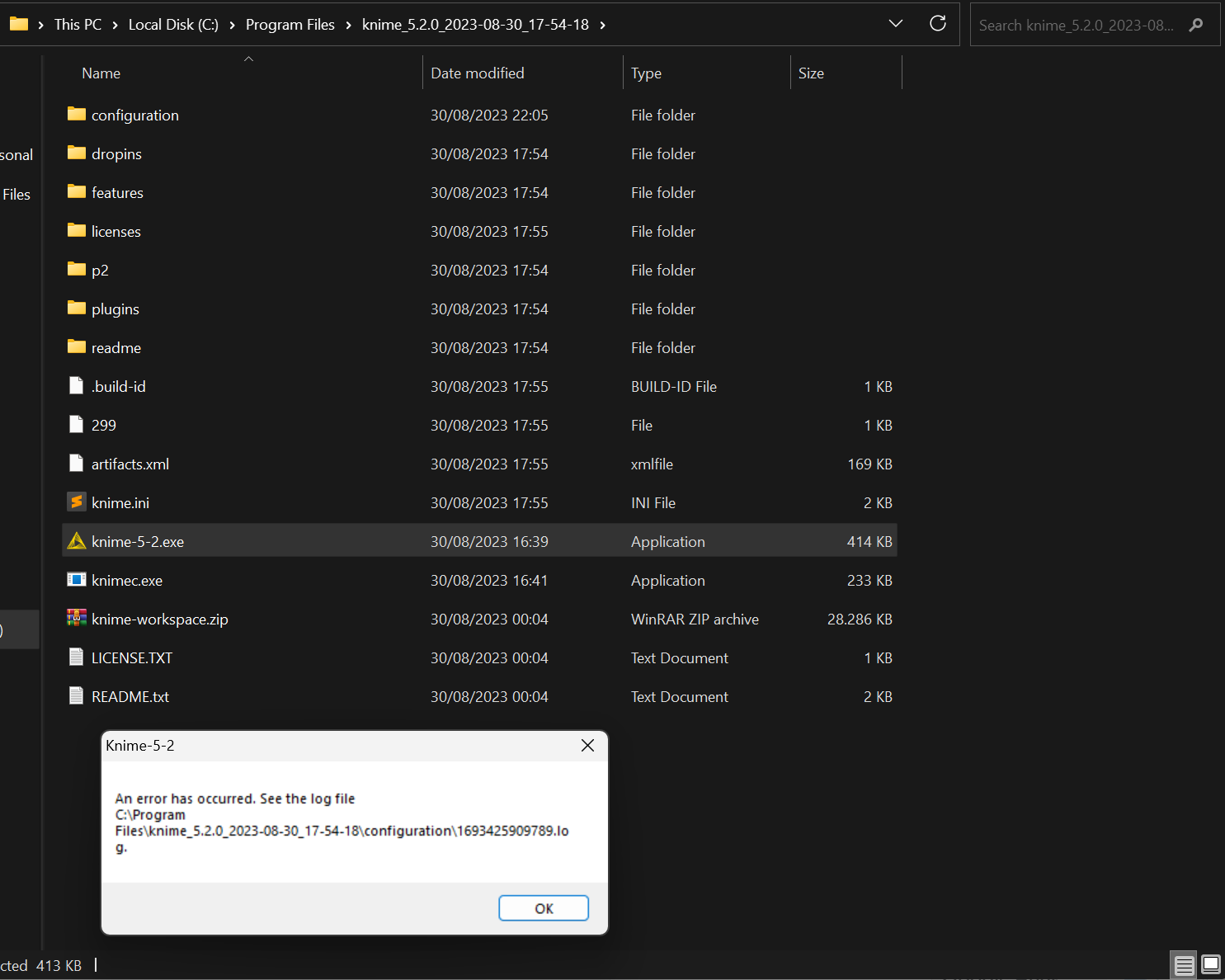1225x980 pixels.
Task: Expand chevron after Program Files breadcrumb
Action: 349,25
